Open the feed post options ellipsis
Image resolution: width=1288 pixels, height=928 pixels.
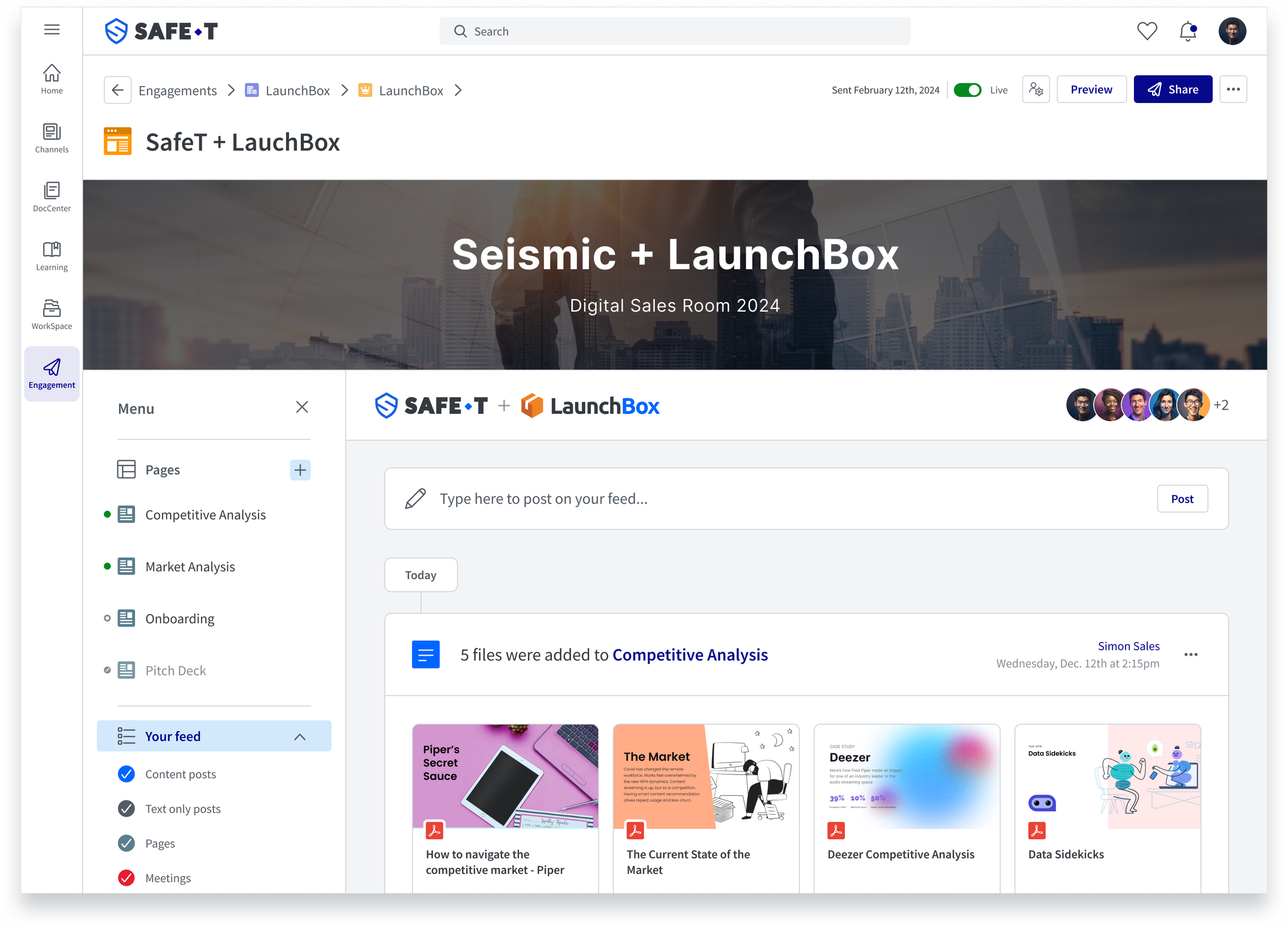click(x=1190, y=654)
